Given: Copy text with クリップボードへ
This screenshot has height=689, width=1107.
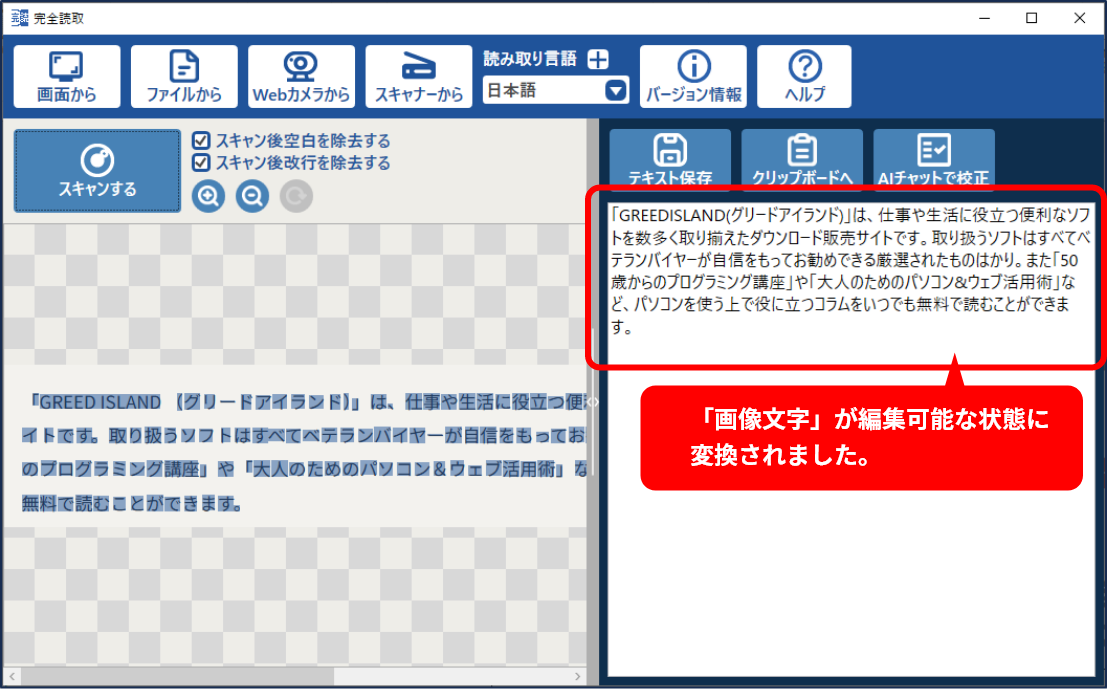Looking at the screenshot, I should pos(802,159).
